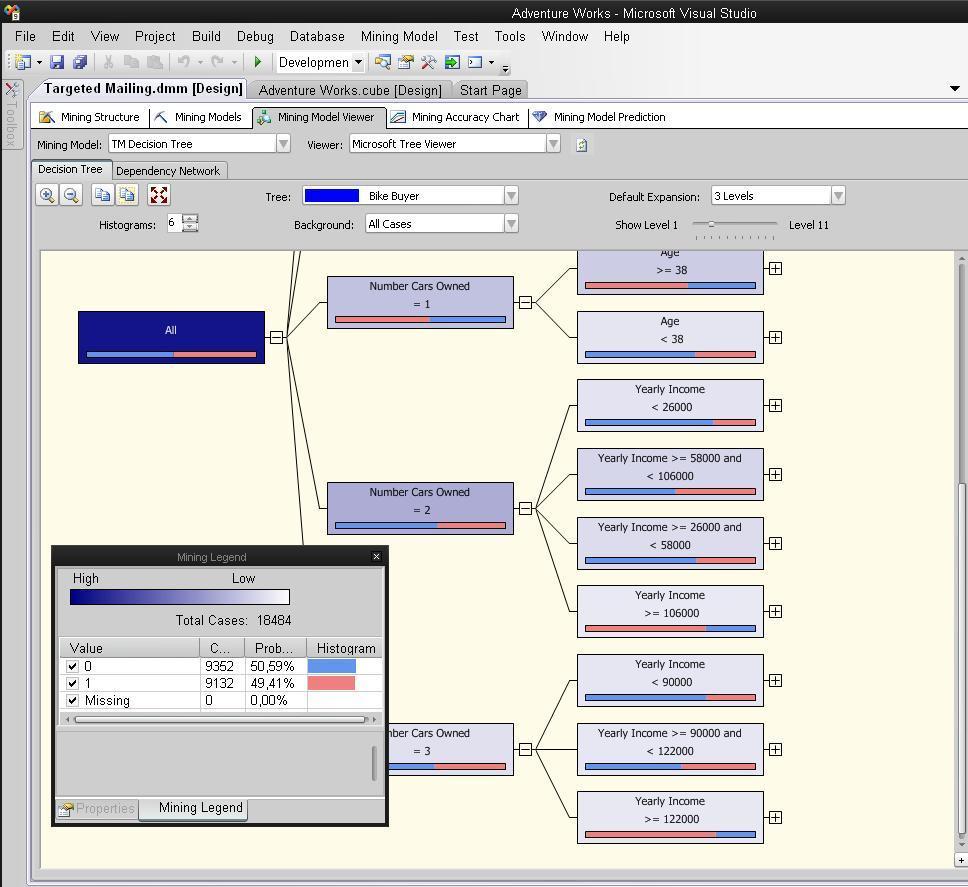Uncheck the value 1 checkbox in legend
The height and width of the screenshot is (887, 968).
73,683
